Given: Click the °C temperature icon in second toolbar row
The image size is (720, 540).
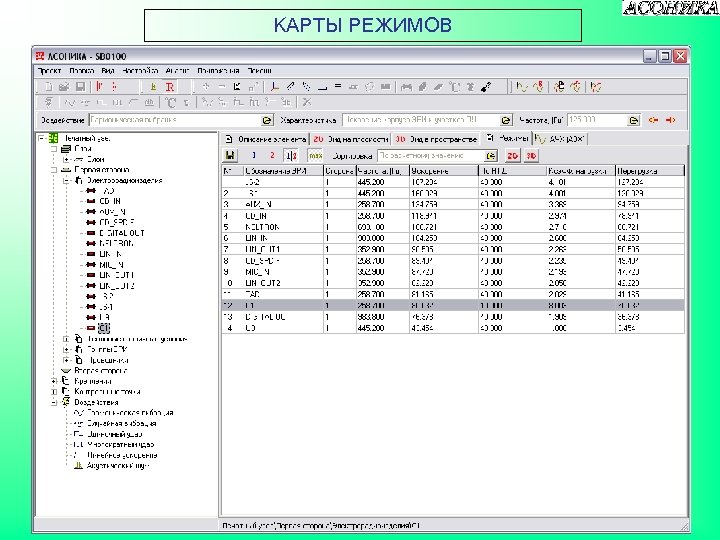Looking at the screenshot, I should [x=170, y=102].
